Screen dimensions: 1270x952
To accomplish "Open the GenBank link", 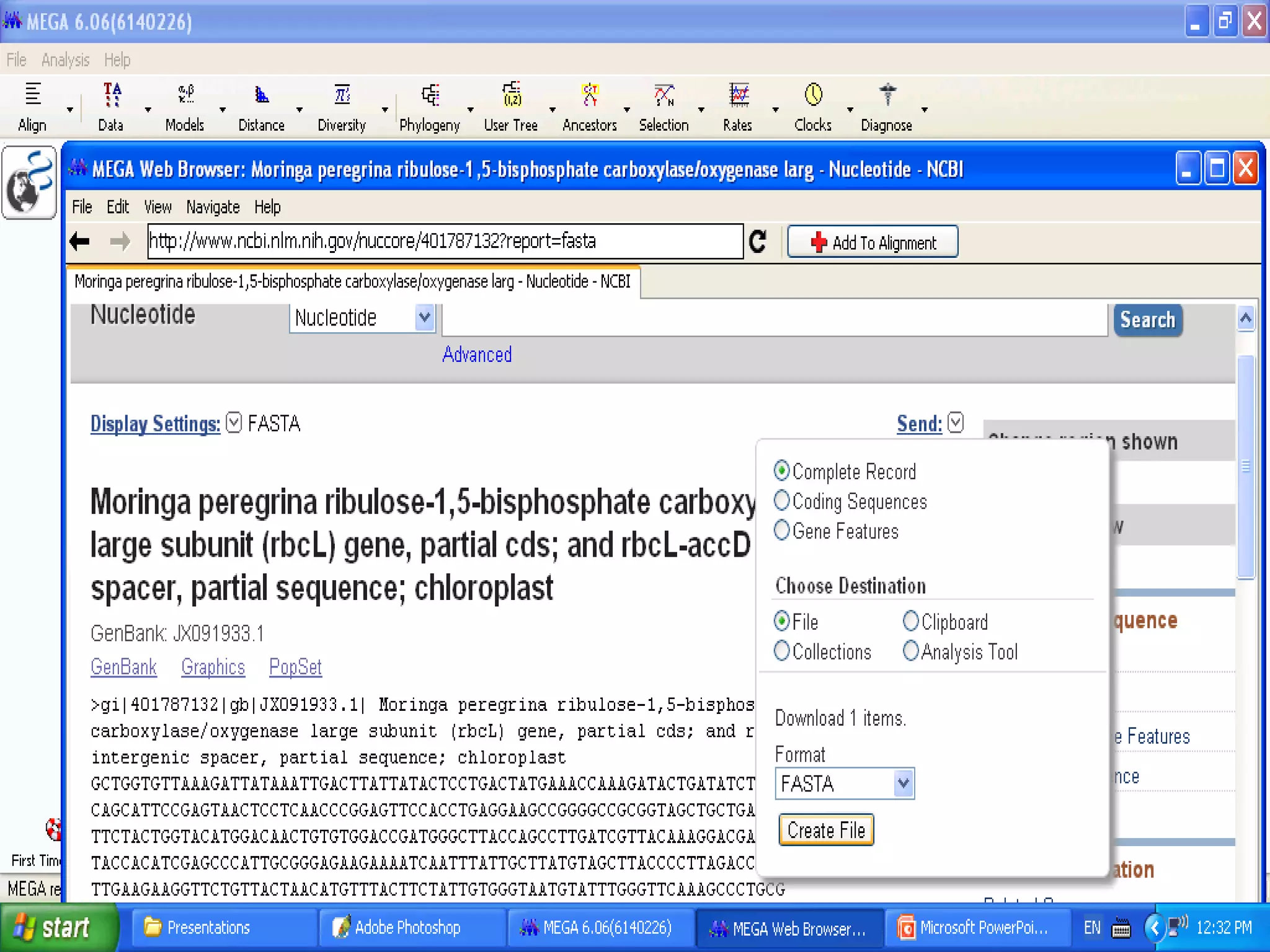I will coord(123,667).
